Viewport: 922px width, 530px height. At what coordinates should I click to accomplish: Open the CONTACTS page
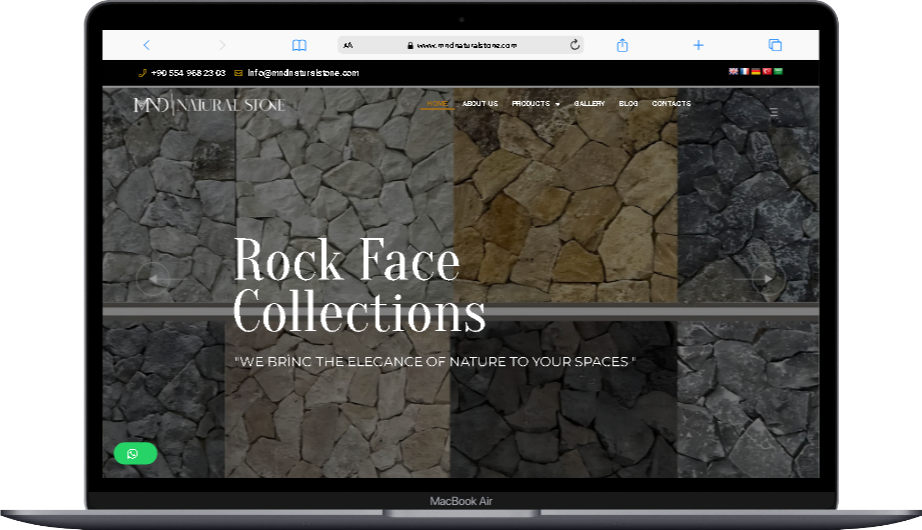pos(671,104)
